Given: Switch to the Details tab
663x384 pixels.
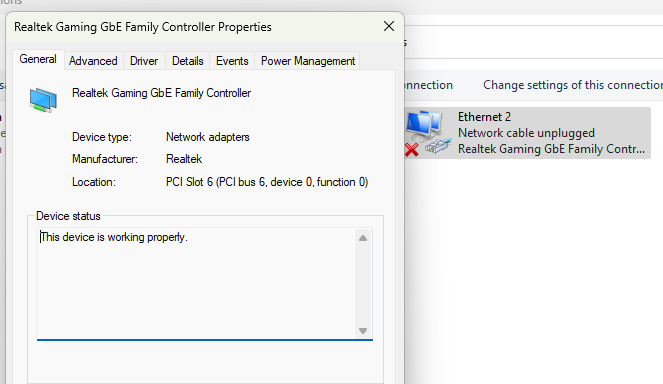Looking at the screenshot, I should [187, 61].
